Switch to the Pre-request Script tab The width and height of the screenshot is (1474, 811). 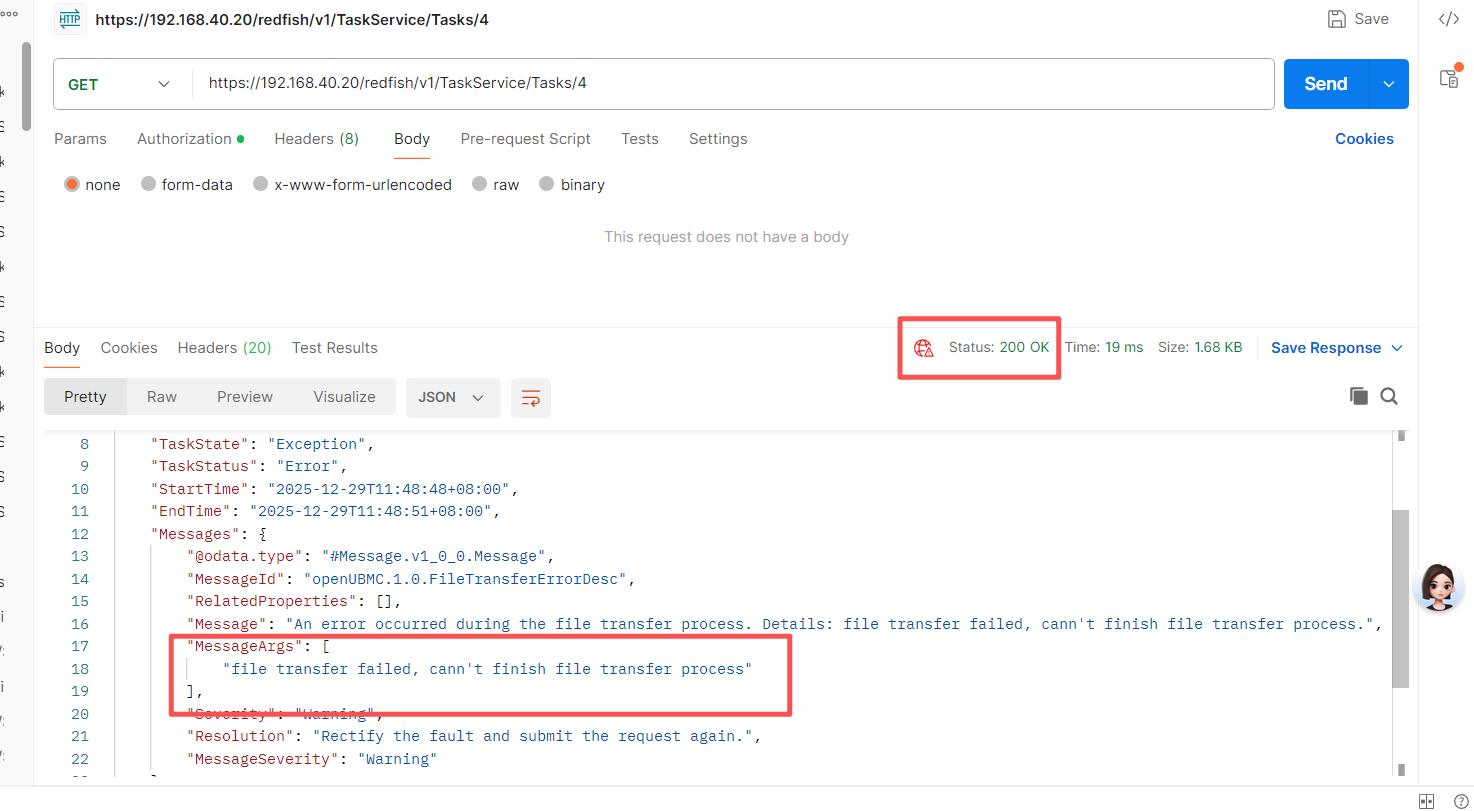click(525, 139)
